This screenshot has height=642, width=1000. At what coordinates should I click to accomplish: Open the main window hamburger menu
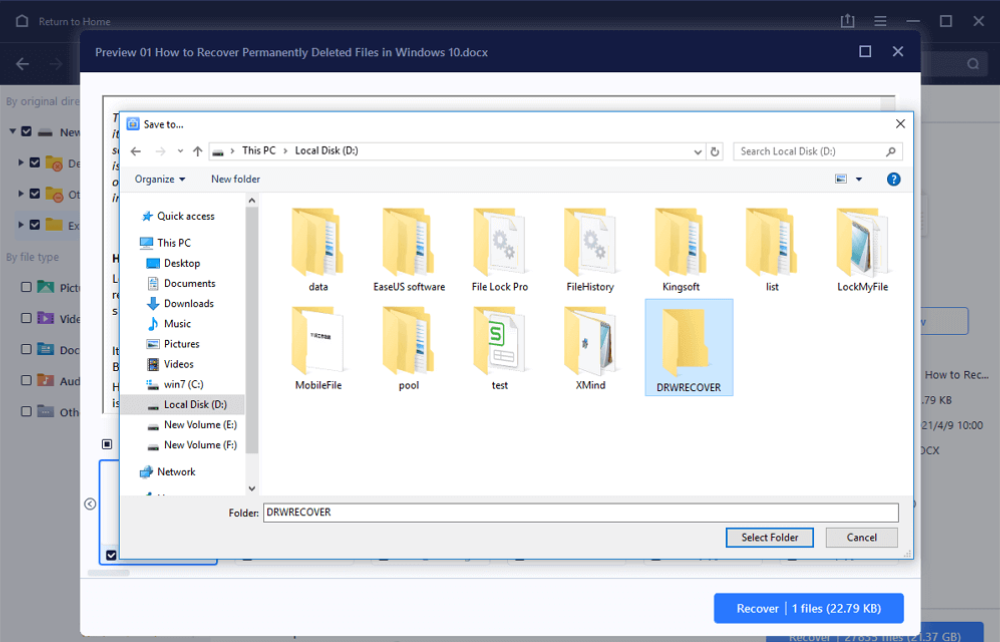click(880, 21)
